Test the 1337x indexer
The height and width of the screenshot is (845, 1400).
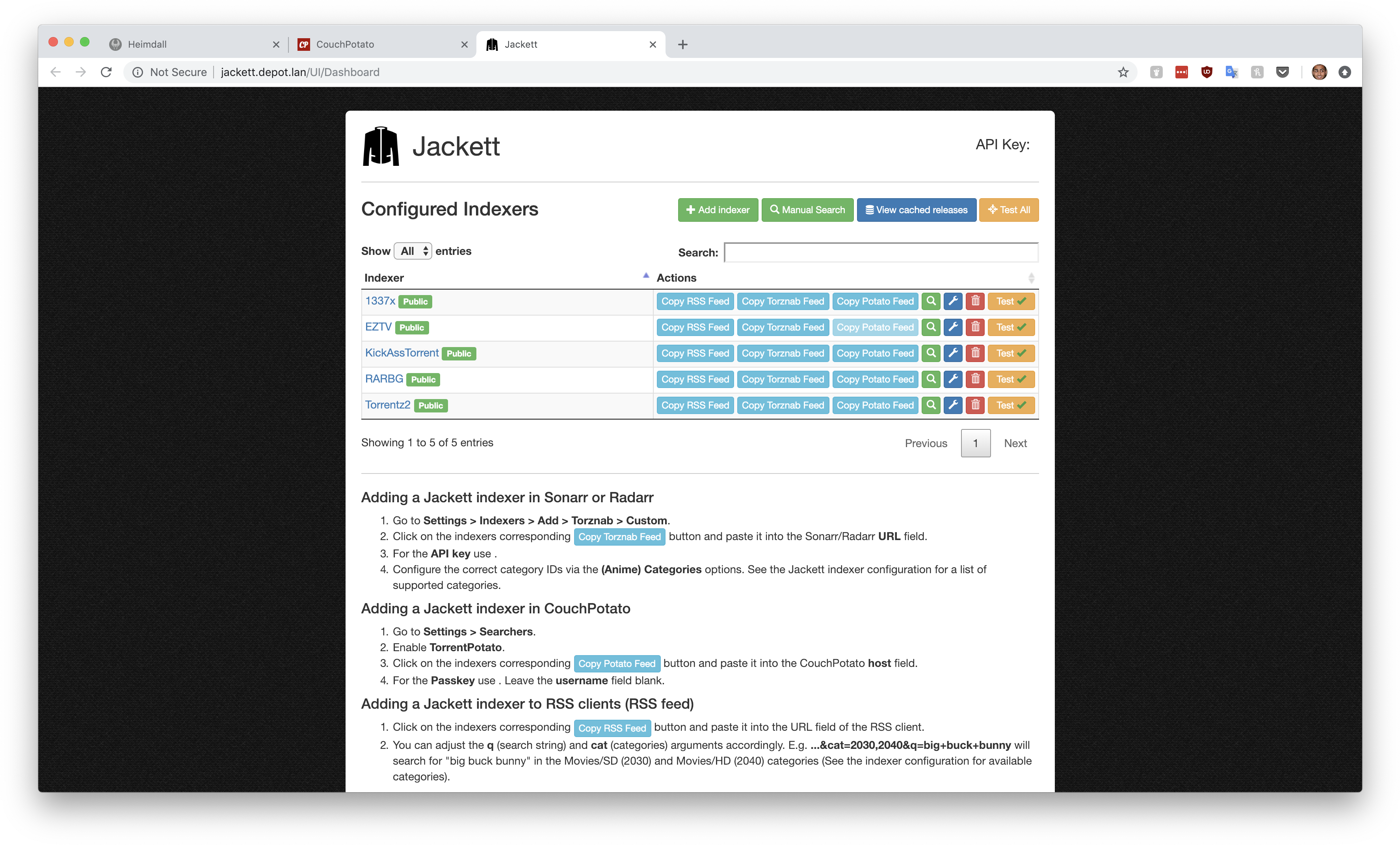(x=1011, y=301)
